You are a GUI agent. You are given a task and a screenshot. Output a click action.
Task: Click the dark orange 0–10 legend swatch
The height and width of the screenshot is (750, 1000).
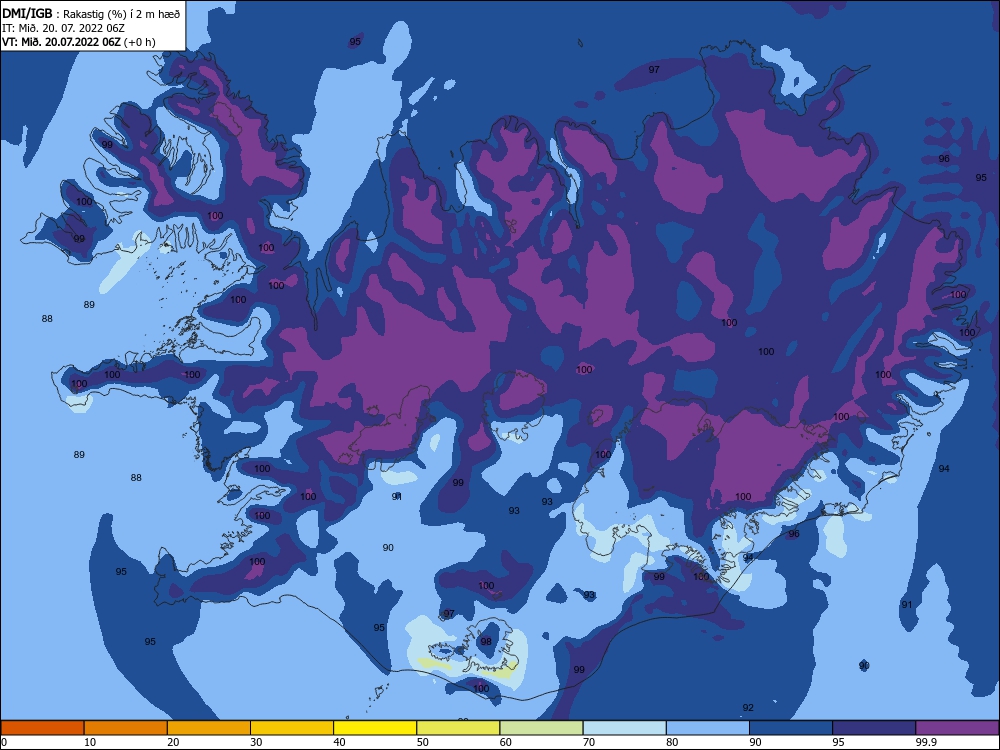pyautogui.click(x=42, y=728)
